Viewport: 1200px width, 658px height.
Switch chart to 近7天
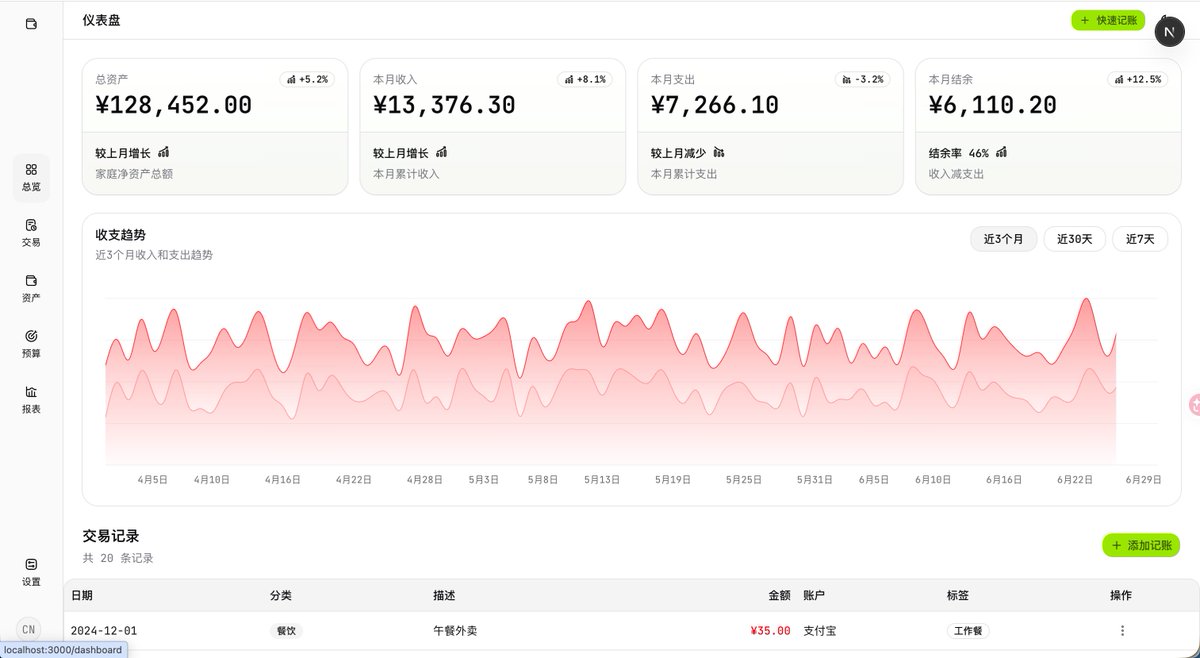[x=1140, y=239]
